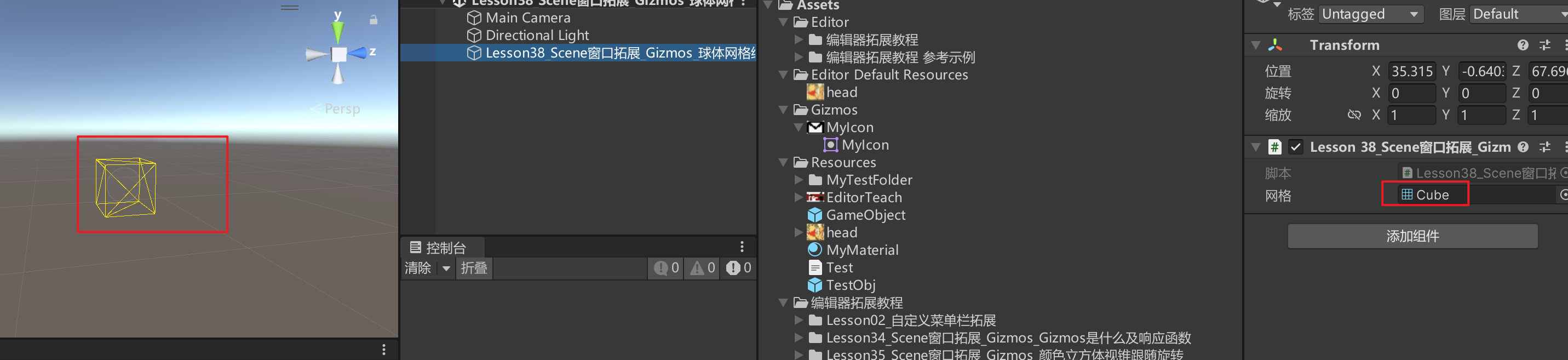Screen dimensions: 1568x360
Task: Collapse the Gizmos folder in Assets
Action: point(783,110)
